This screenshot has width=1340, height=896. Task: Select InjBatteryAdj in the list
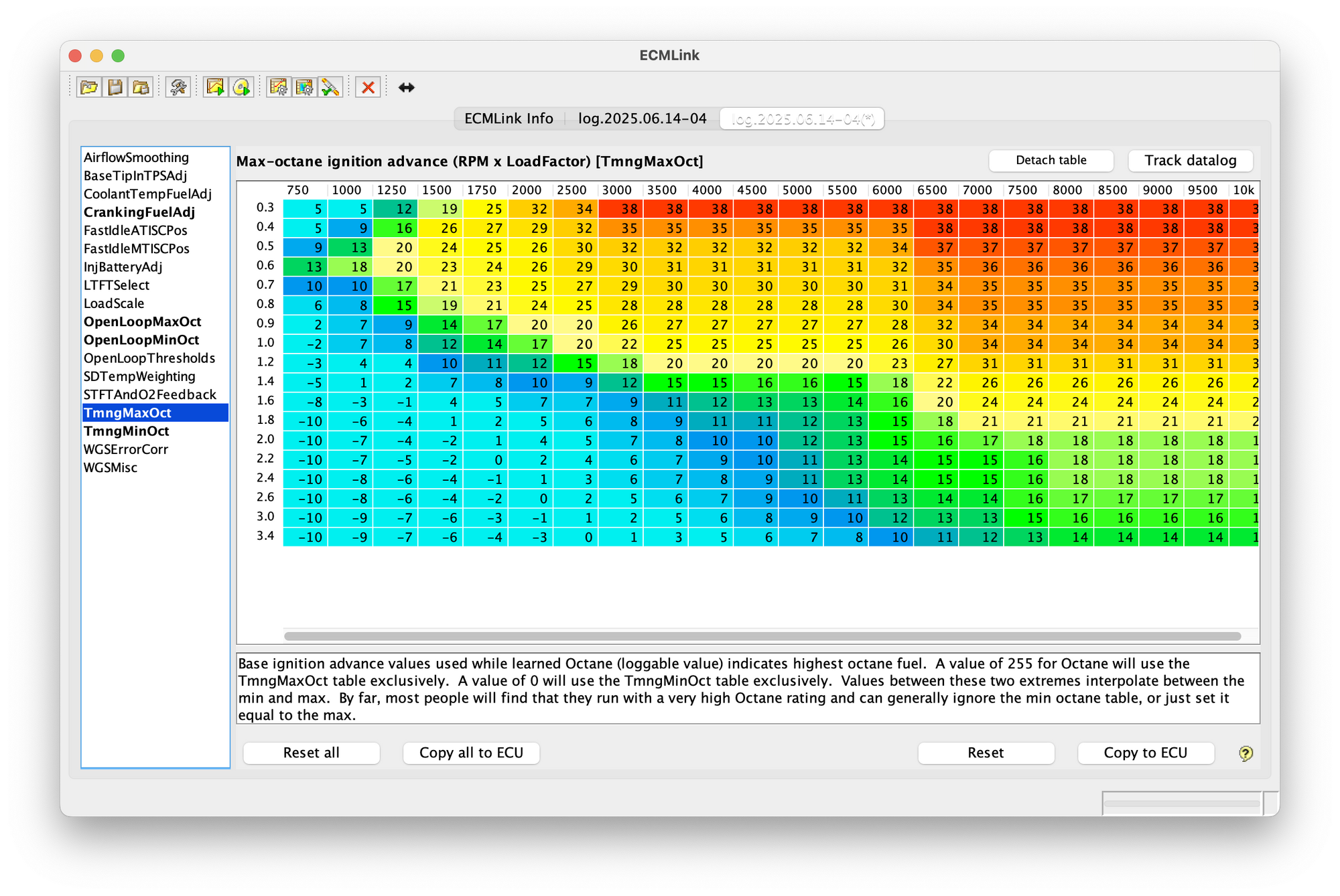tap(155, 267)
